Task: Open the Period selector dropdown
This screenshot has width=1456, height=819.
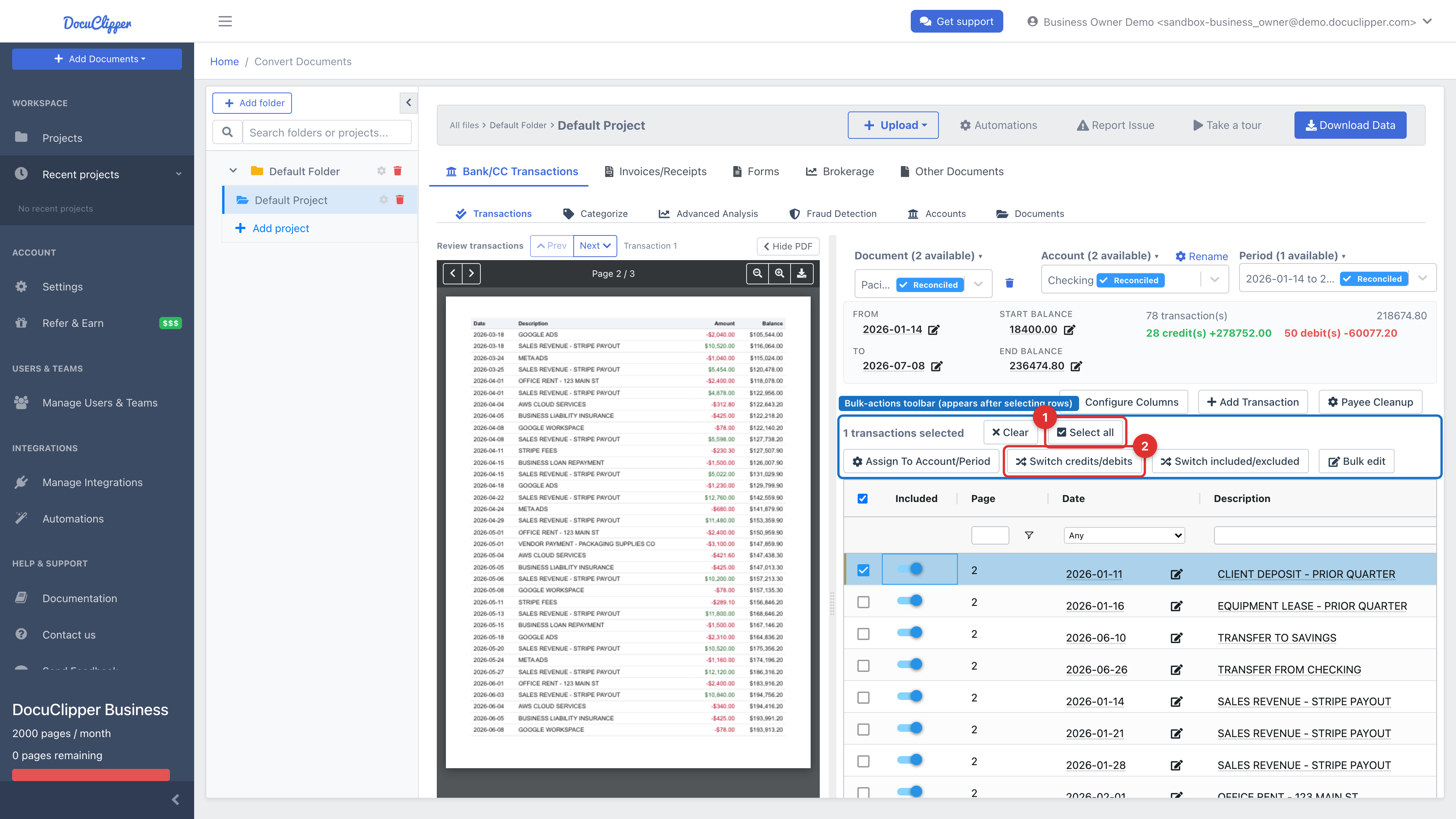Action: click(x=1337, y=278)
